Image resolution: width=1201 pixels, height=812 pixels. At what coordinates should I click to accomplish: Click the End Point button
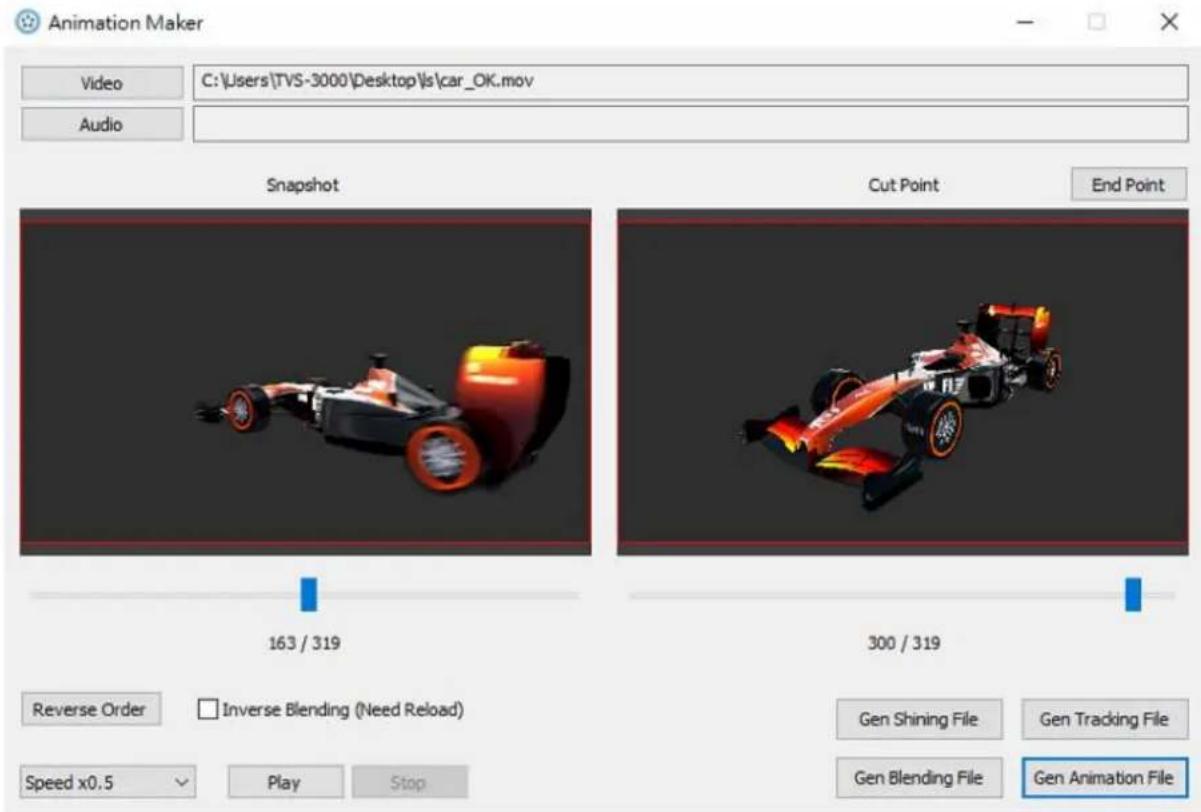click(1128, 185)
